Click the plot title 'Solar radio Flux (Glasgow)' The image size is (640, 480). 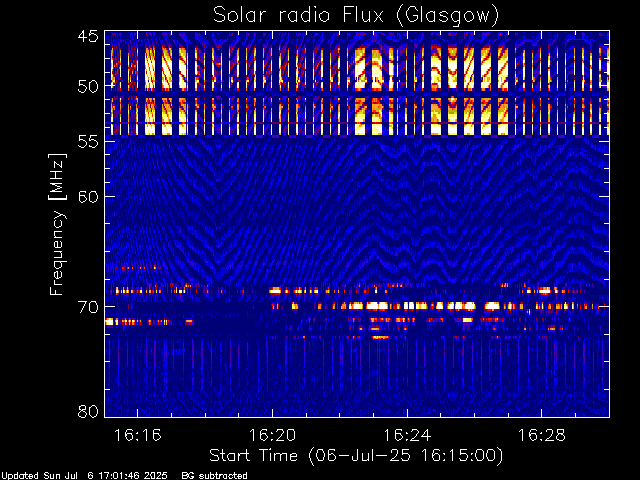(356, 16)
